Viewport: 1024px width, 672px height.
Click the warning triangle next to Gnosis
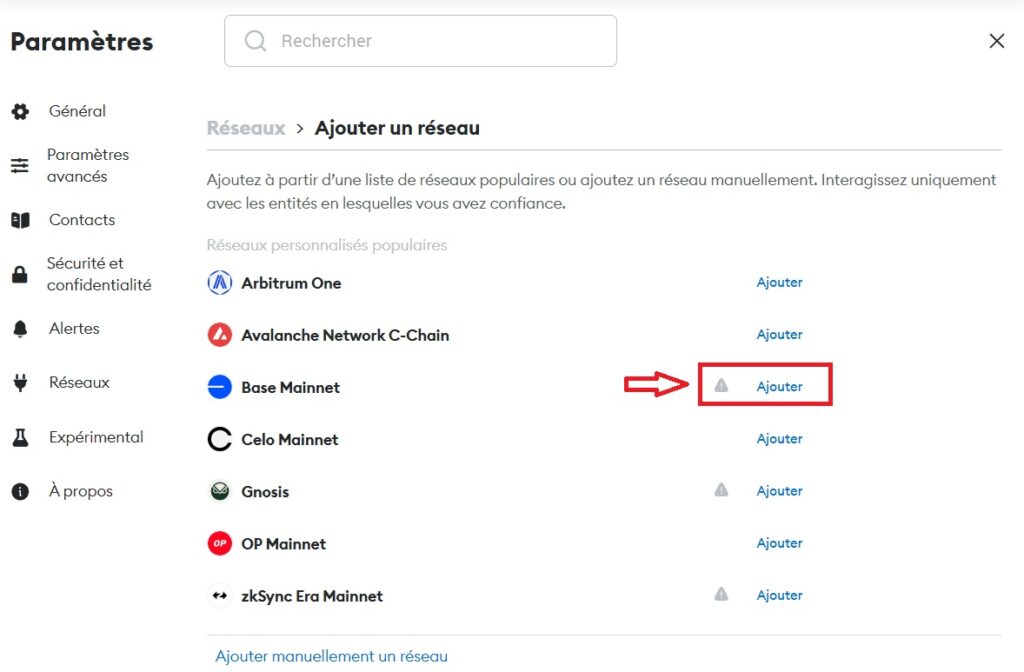(721, 490)
